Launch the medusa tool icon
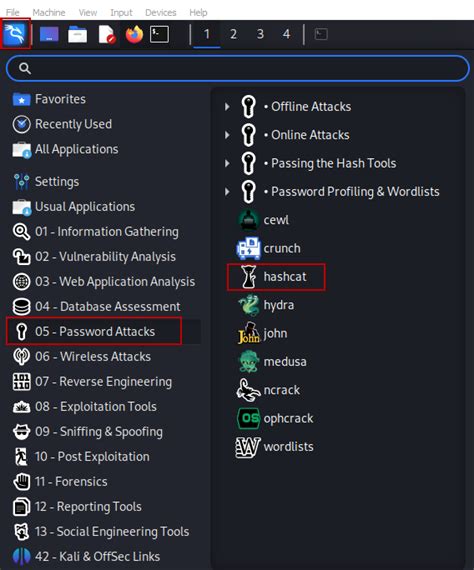Viewport: 474px width, 570px height. coord(249,362)
